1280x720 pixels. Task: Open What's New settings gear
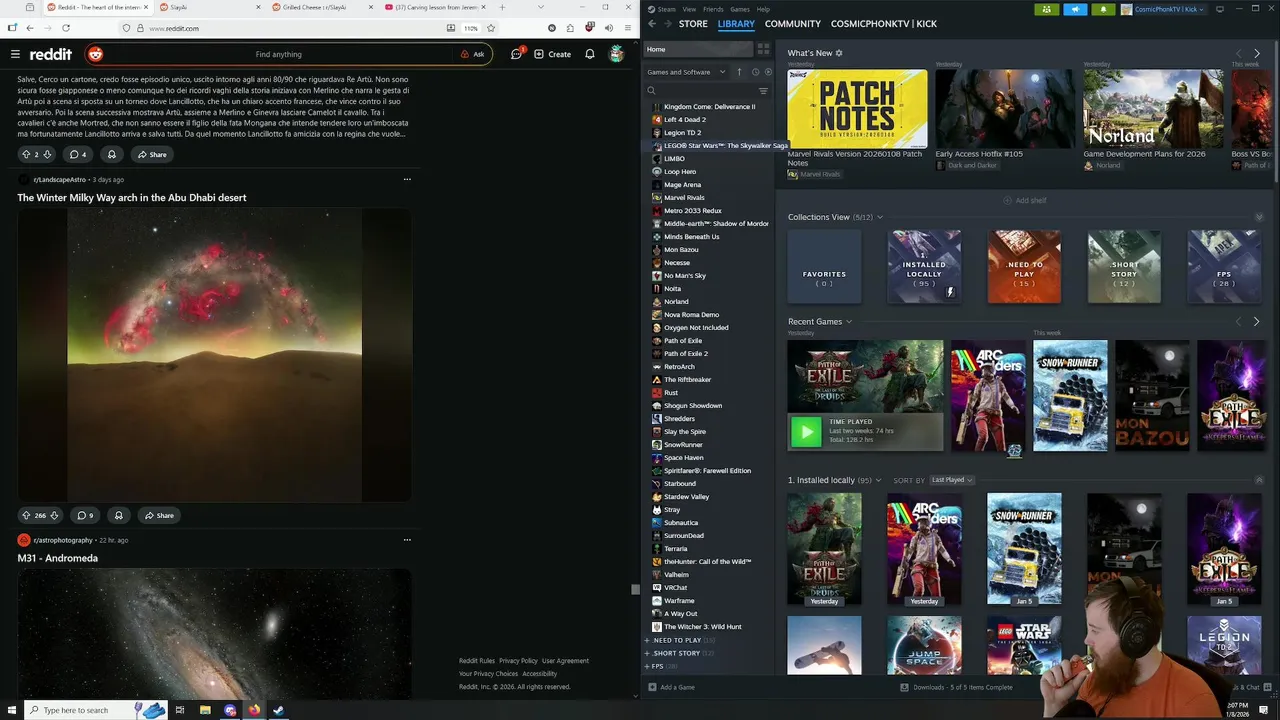coord(839,53)
